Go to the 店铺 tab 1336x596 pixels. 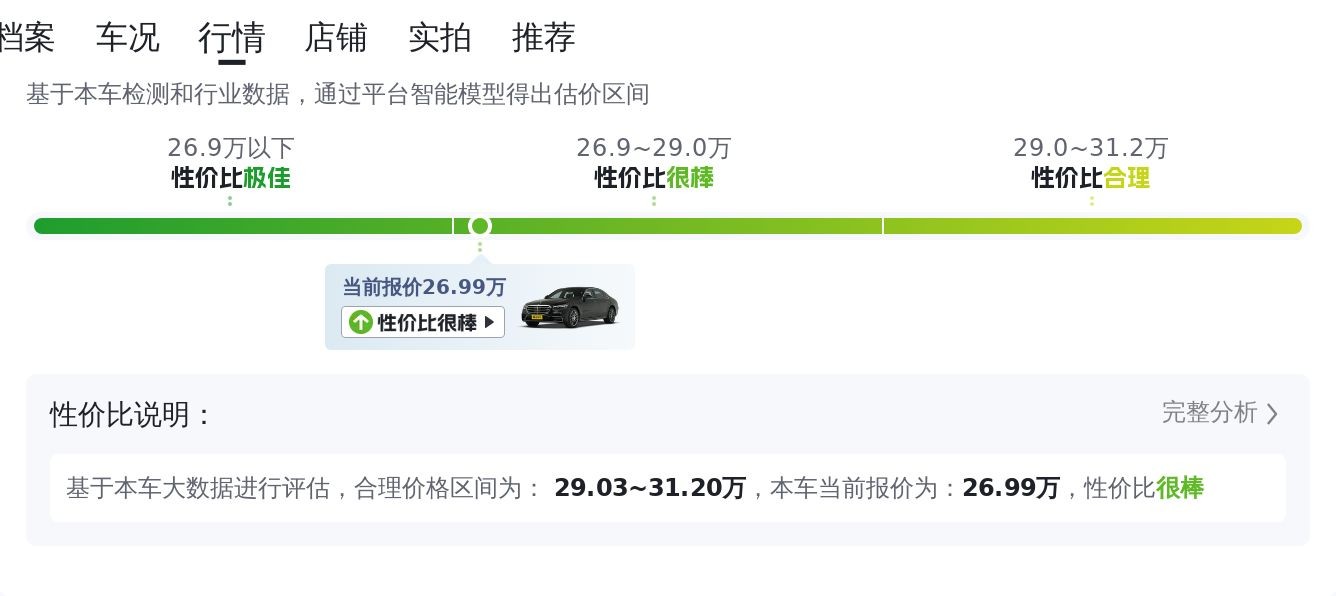pos(336,38)
